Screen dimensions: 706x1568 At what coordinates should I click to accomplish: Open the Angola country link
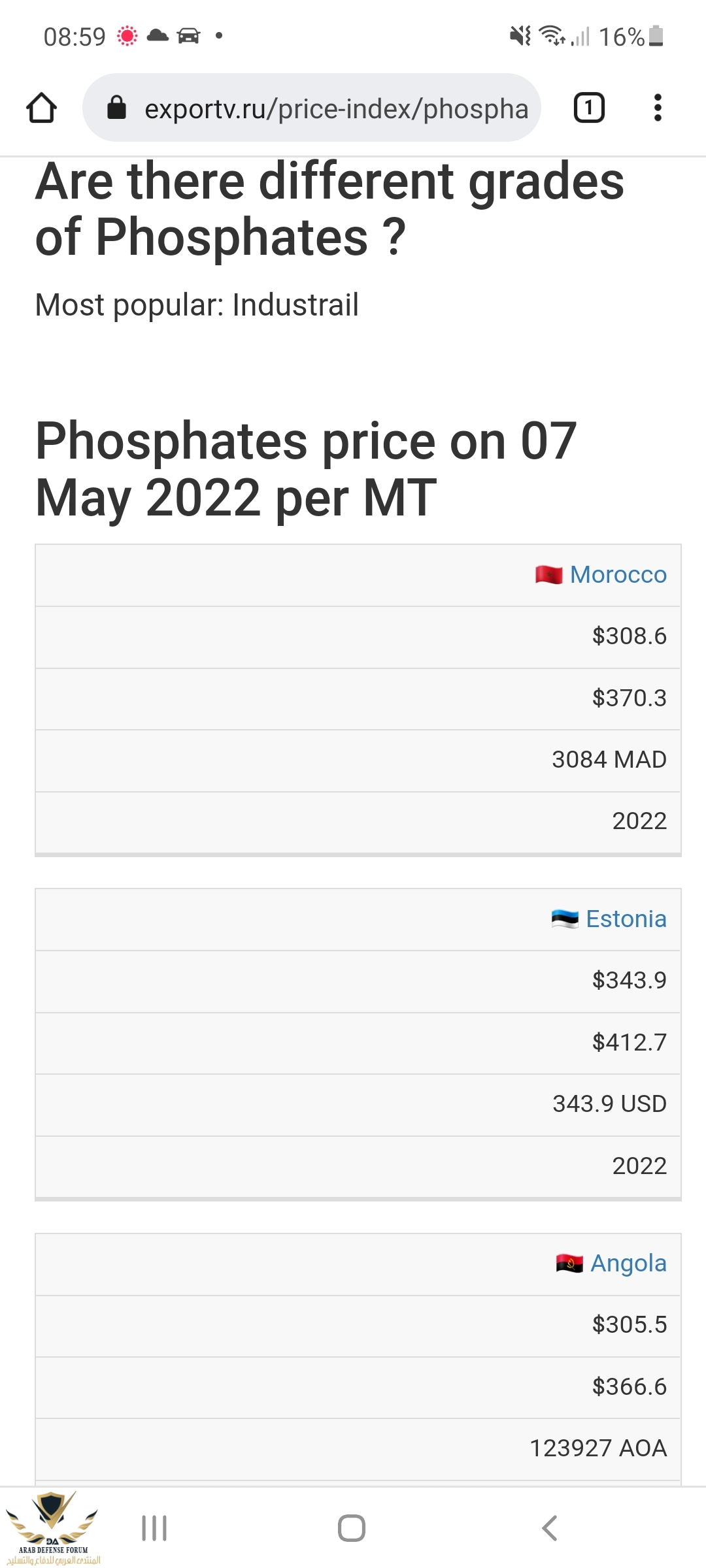(628, 1264)
